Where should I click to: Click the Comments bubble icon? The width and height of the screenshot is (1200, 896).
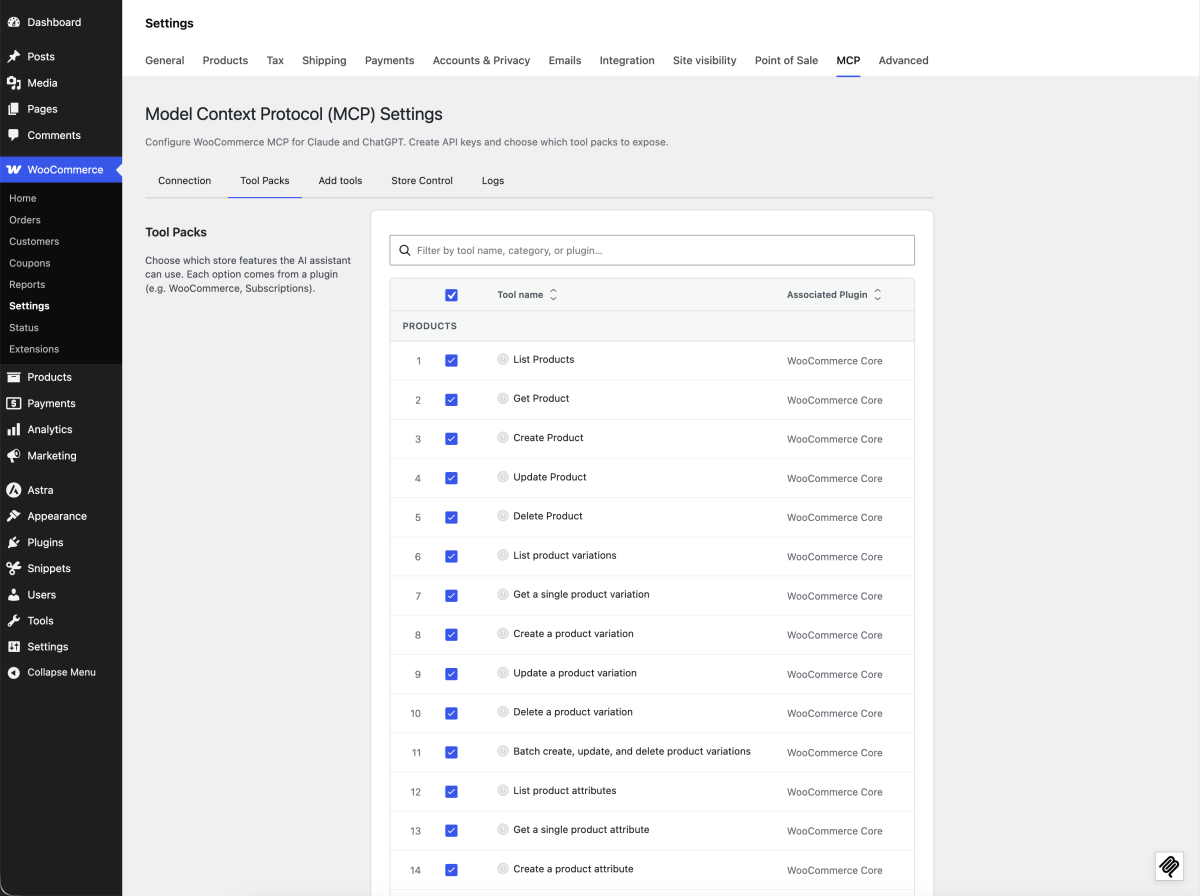(x=14, y=135)
